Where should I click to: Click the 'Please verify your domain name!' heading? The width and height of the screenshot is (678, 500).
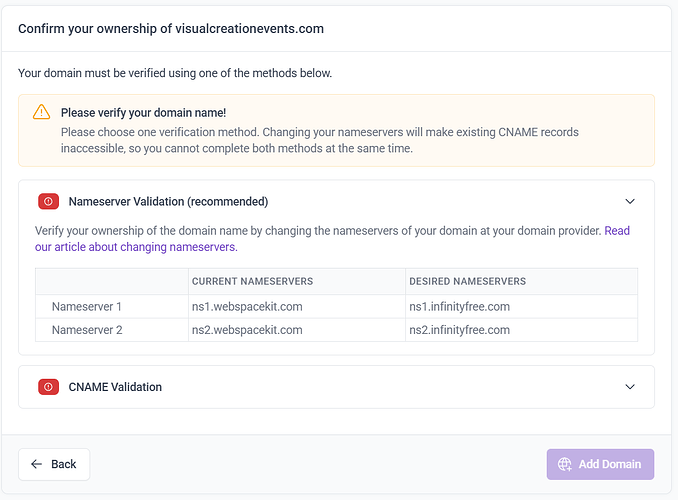pos(143,113)
